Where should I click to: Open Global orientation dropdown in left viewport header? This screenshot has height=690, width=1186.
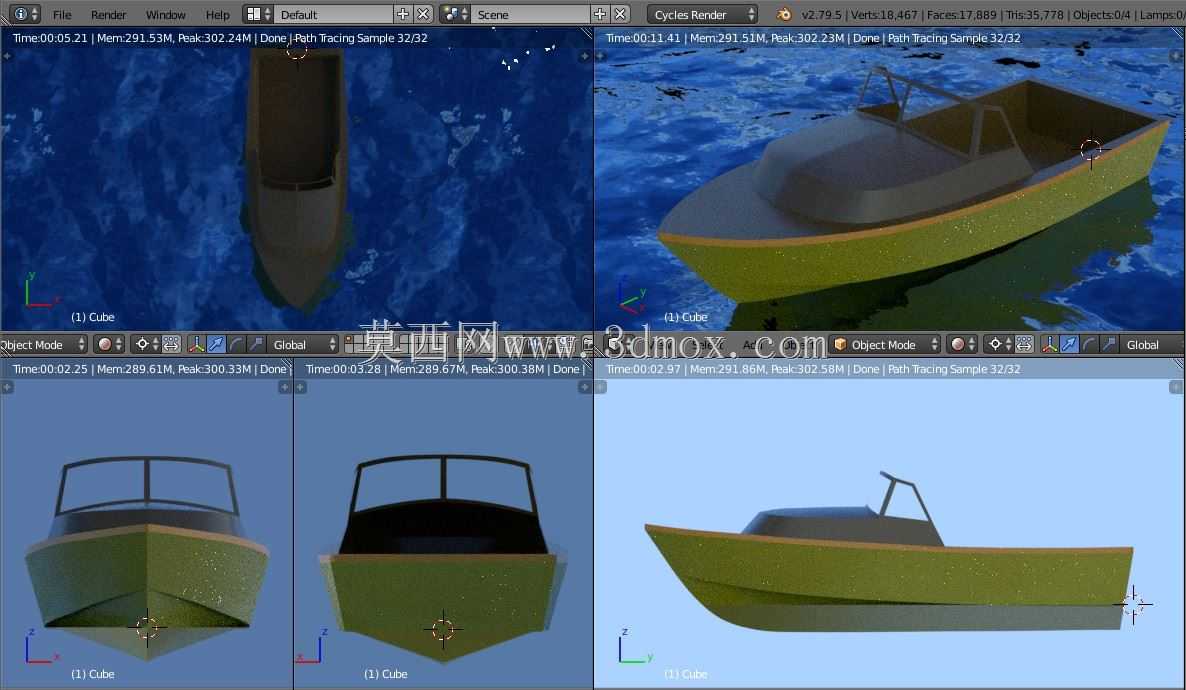pyautogui.click(x=303, y=344)
